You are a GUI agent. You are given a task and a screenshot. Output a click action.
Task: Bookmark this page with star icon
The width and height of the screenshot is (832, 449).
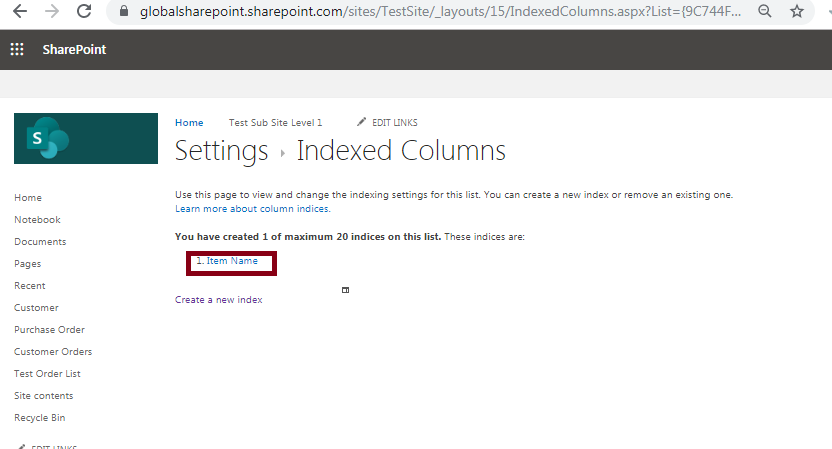797,11
